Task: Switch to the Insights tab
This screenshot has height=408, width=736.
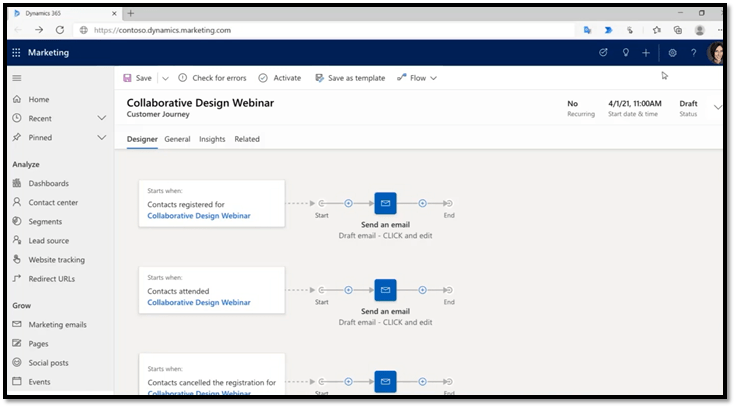Action: (212, 139)
